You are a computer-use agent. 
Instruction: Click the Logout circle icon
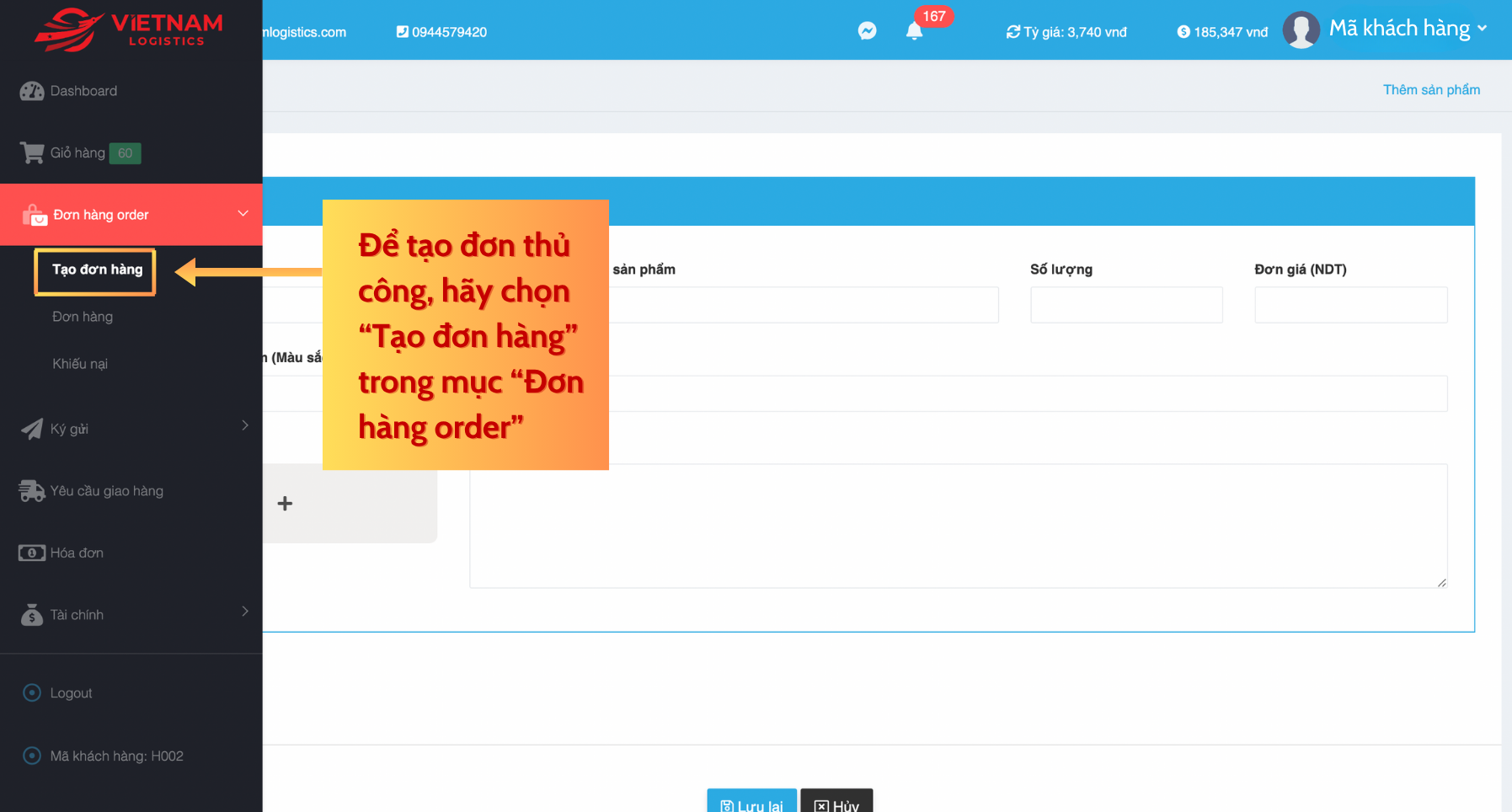[32, 692]
